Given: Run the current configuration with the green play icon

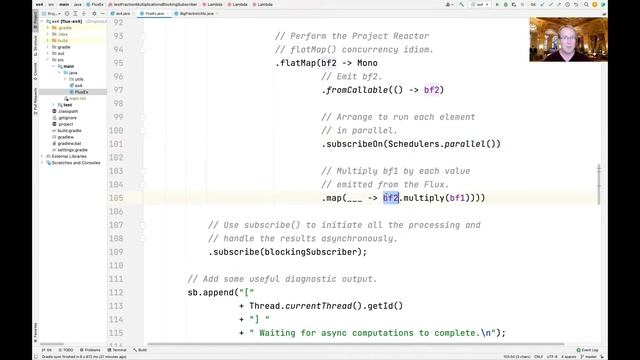Looking at the screenshot, I should [x=497, y=4].
